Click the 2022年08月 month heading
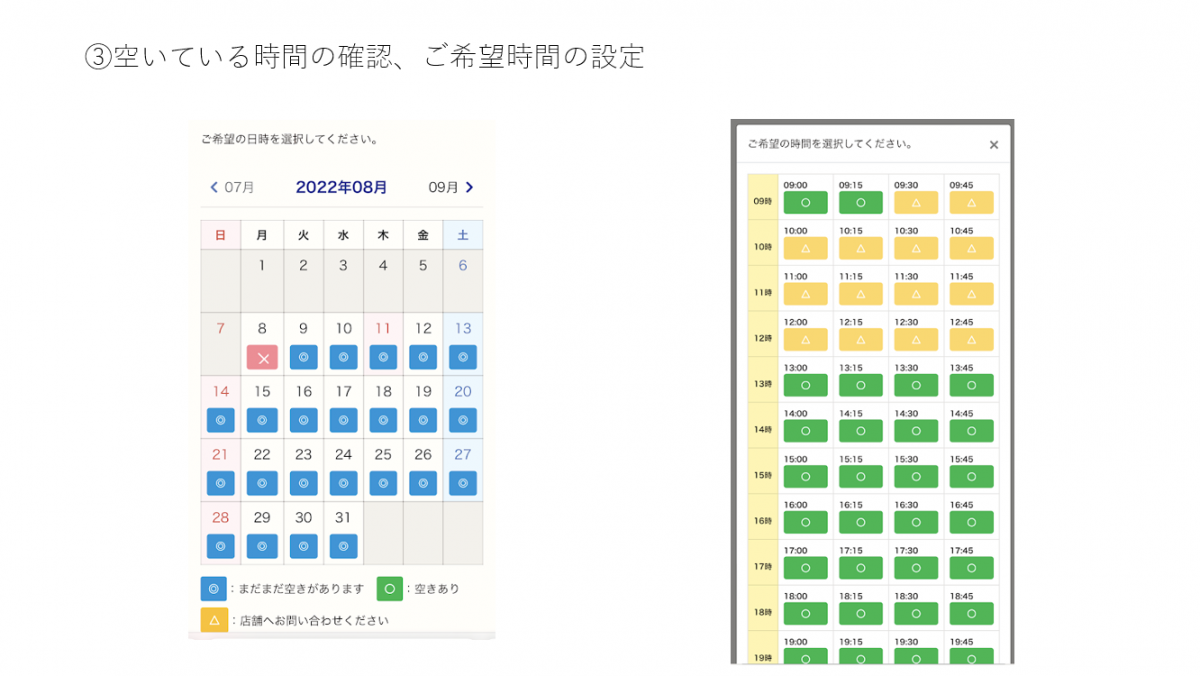The width and height of the screenshot is (1200, 676). coord(341,187)
